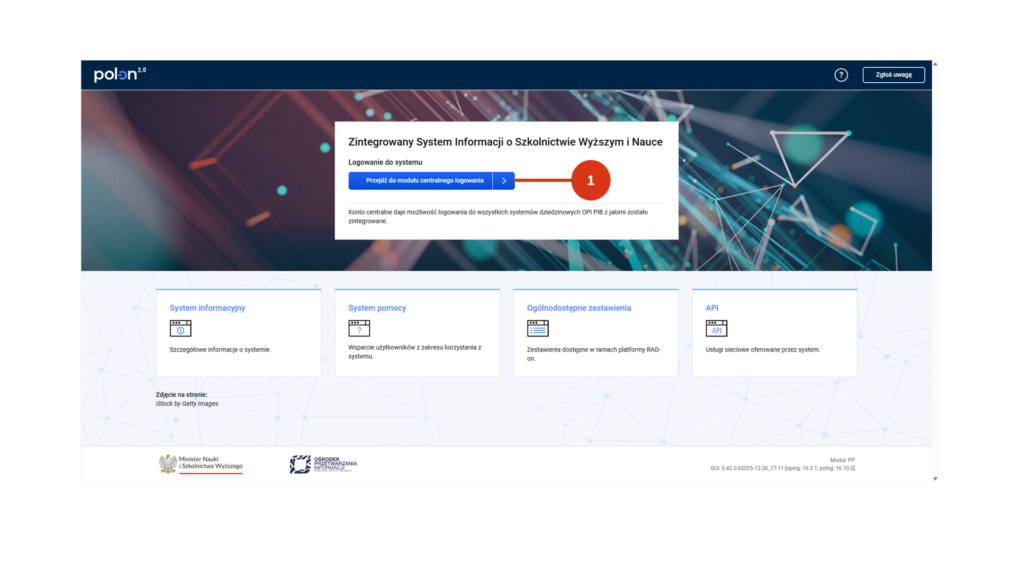The height and width of the screenshot is (576, 1024).
Task: Open the System informacyjny heading link
Action: 207,308
